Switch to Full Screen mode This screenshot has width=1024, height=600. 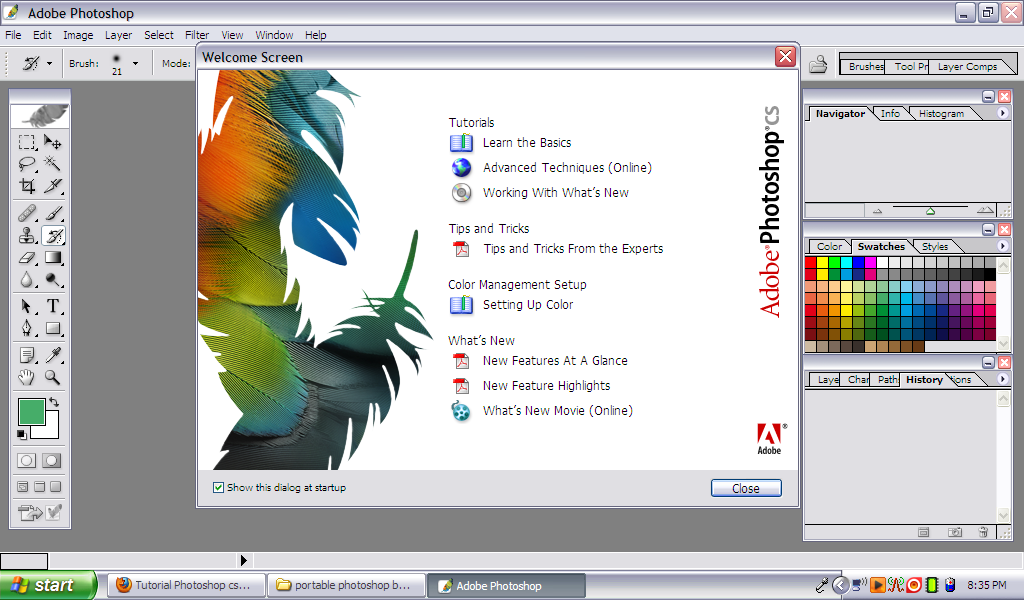pos(56,486)
